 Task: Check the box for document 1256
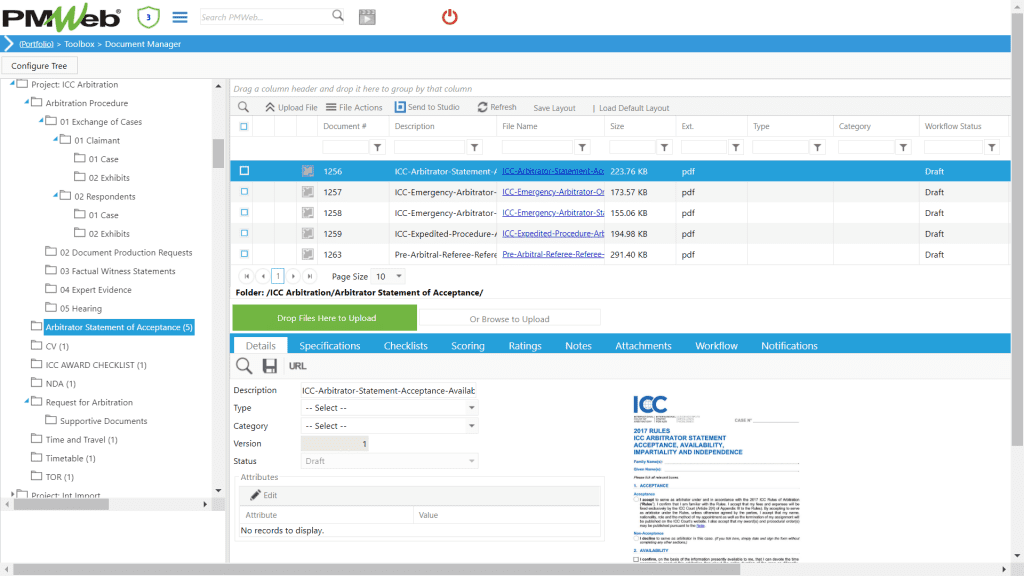pos(244,171)
